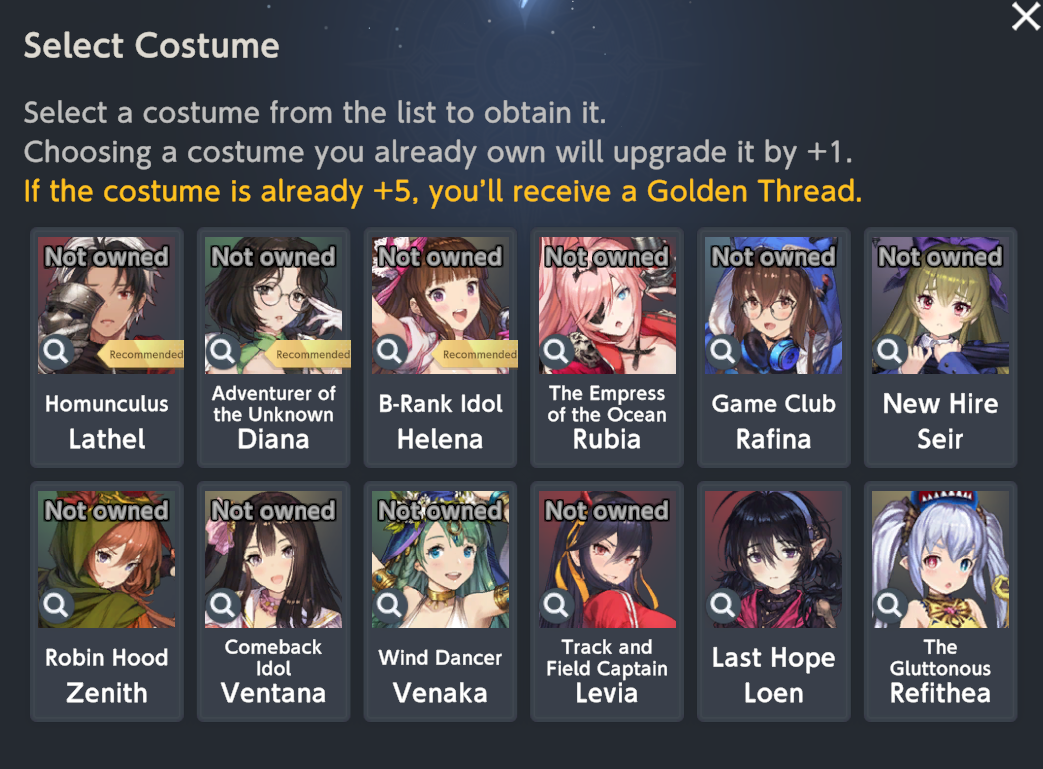Click magnifier icon on B-Rank Idol Helena
The width and height of the screenshot is (1043, 769).
(x=389, y=351)
